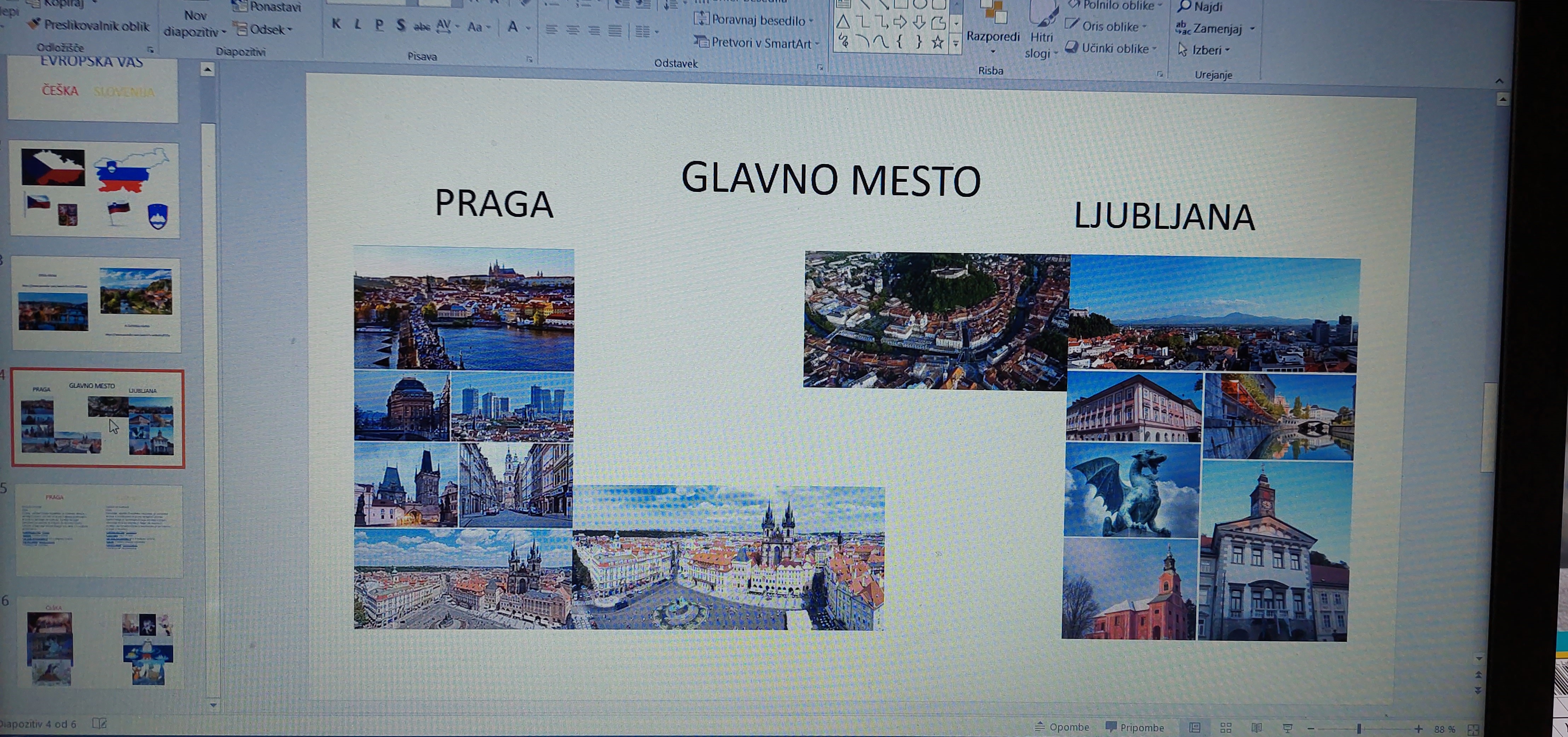Screen dimensions: 1568x737
Task: Select the arc shape in the gallery
Action: pos(862,41)
